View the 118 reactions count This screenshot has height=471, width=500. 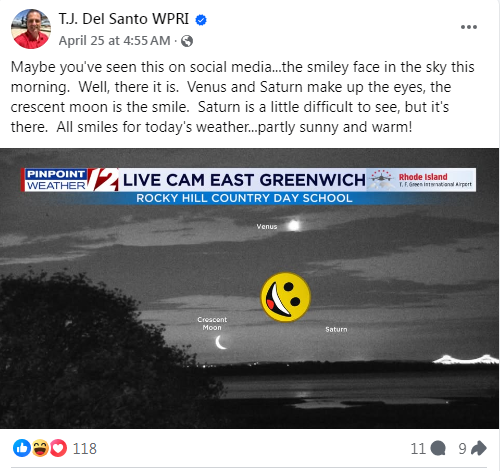85,449
